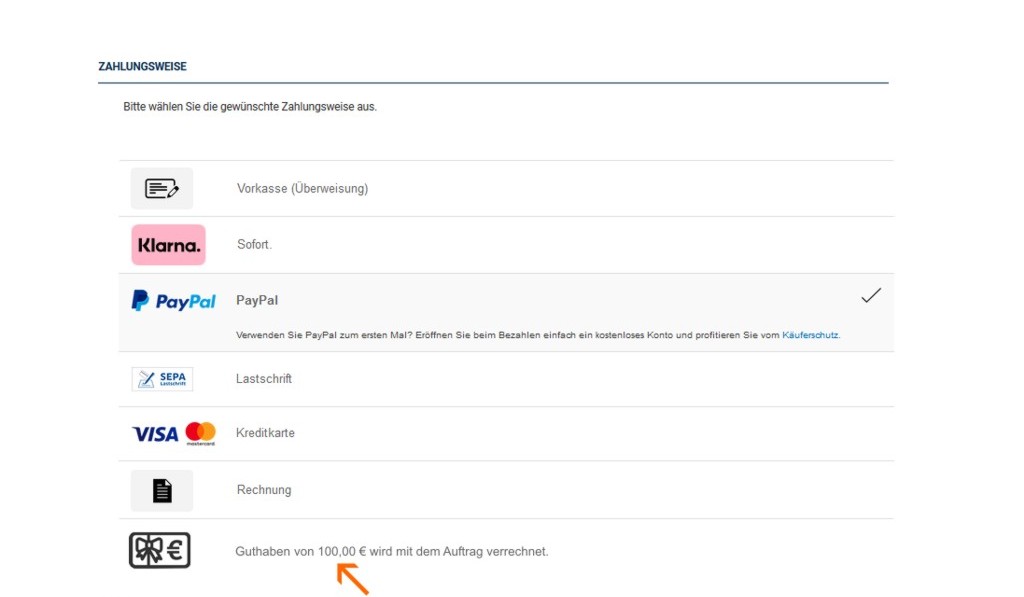Screen dimensions: 1024x597
Task: Click the Vorkasse bank transfer icon
Action: (x=161, y=188)
